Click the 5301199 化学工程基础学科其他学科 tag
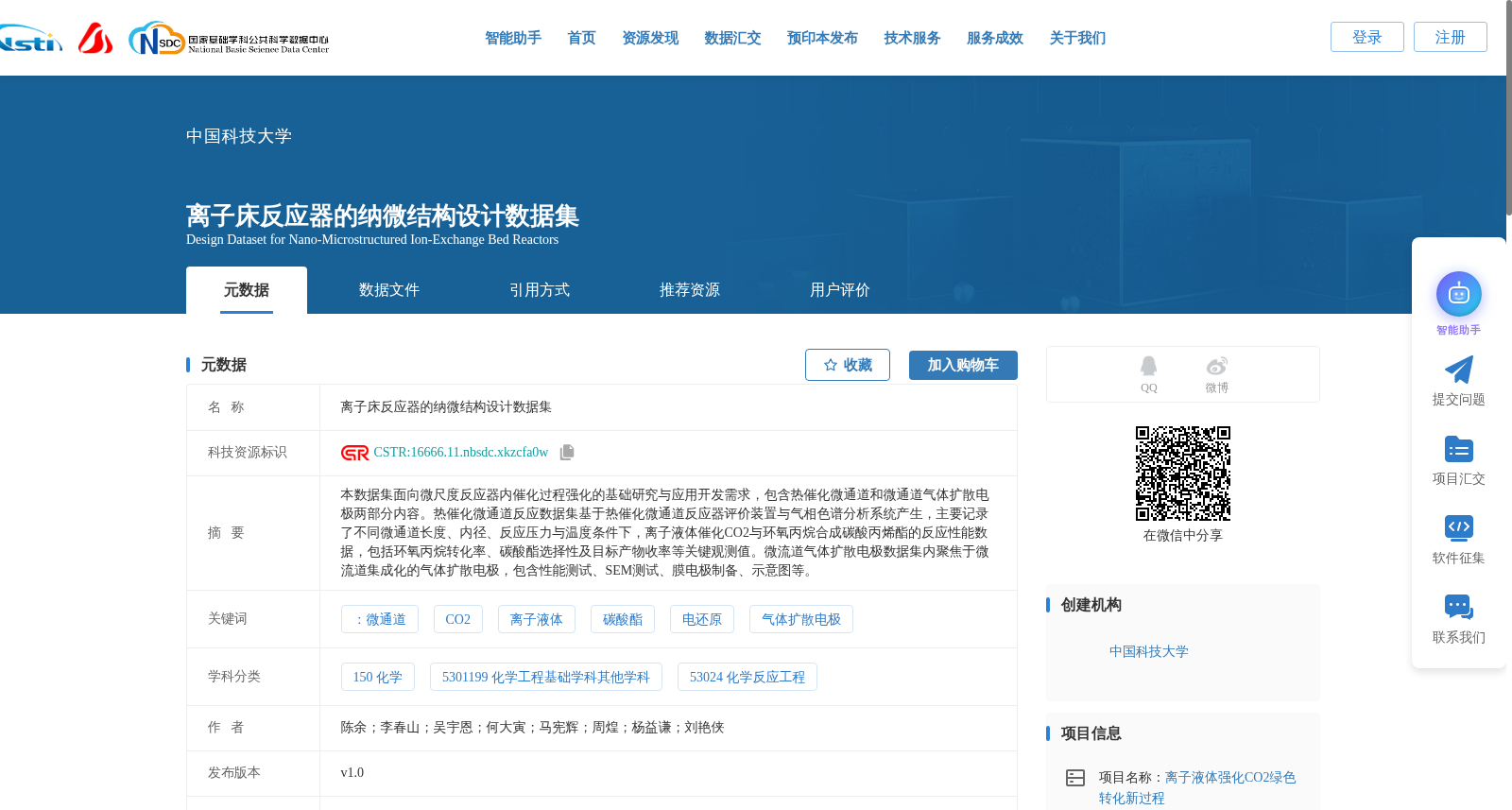 [x=546, y=677]
